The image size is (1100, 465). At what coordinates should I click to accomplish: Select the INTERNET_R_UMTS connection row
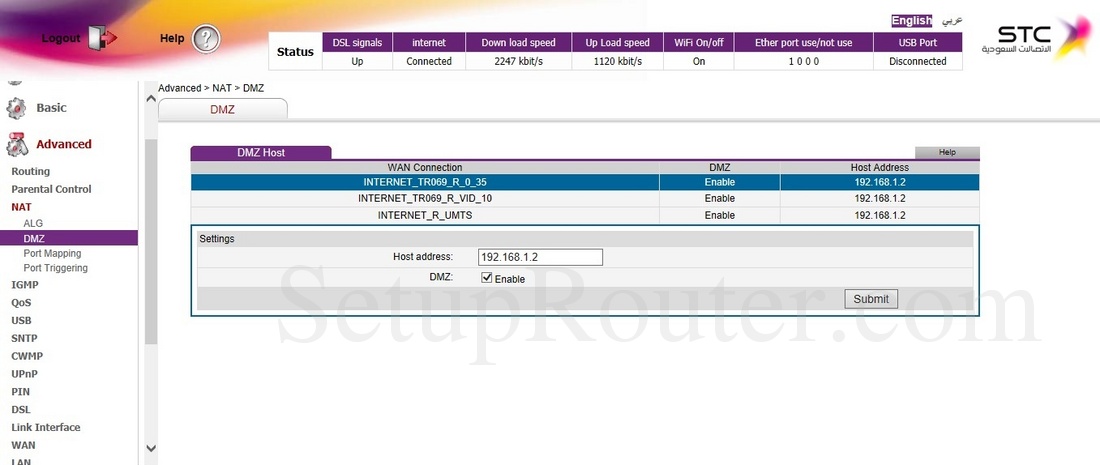[425, 215]
